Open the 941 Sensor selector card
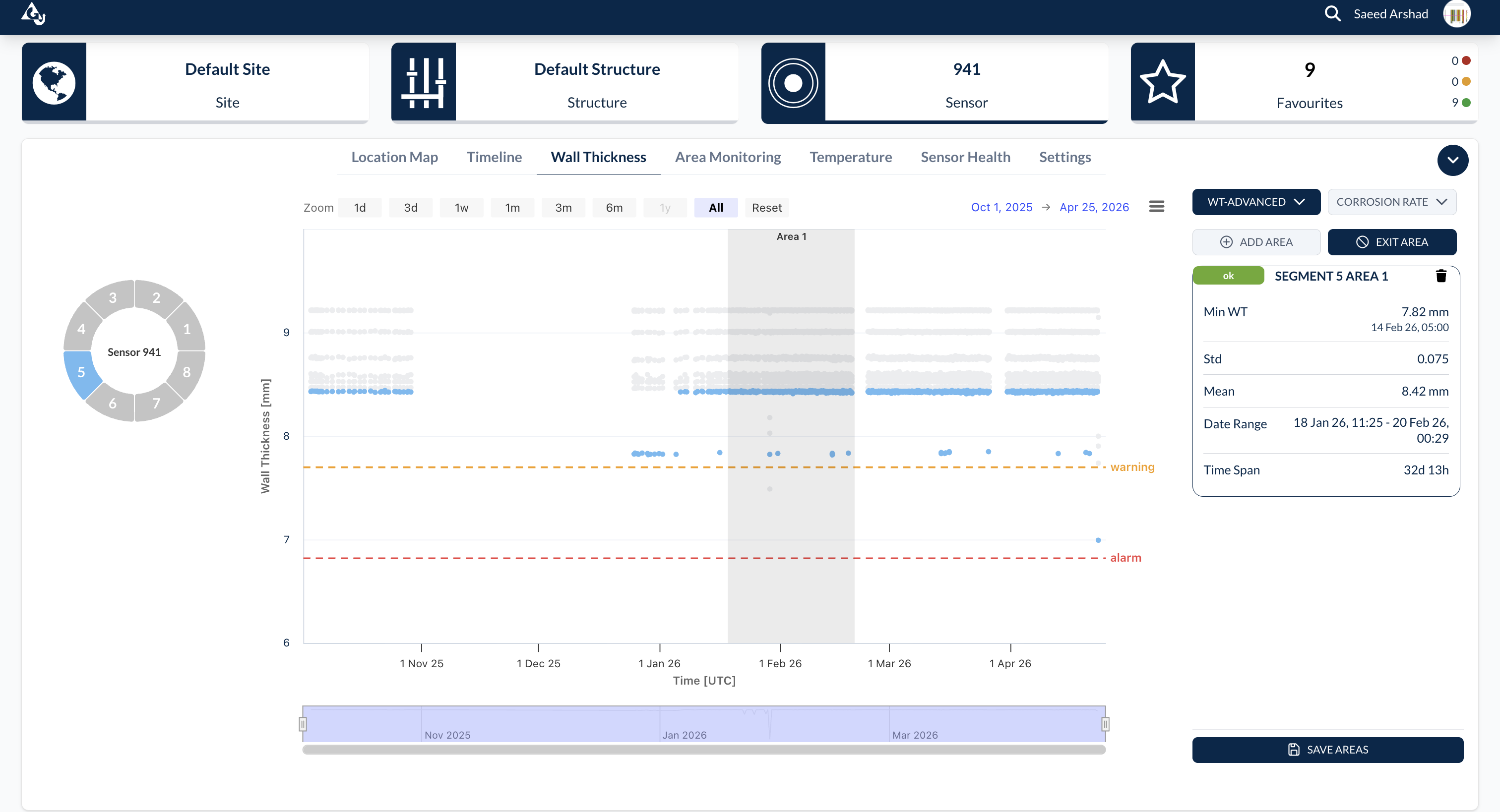 pyautogui.click(x=935, y=82)
